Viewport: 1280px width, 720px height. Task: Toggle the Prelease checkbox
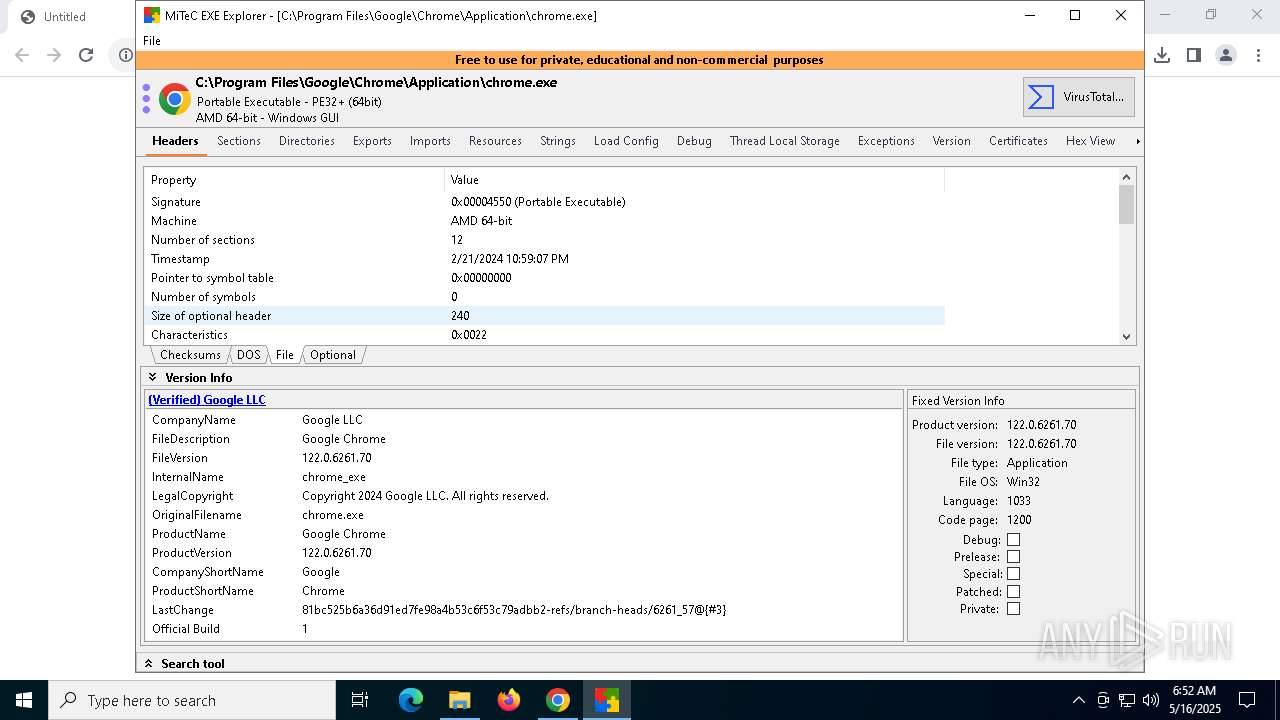tap(1013, 556)
